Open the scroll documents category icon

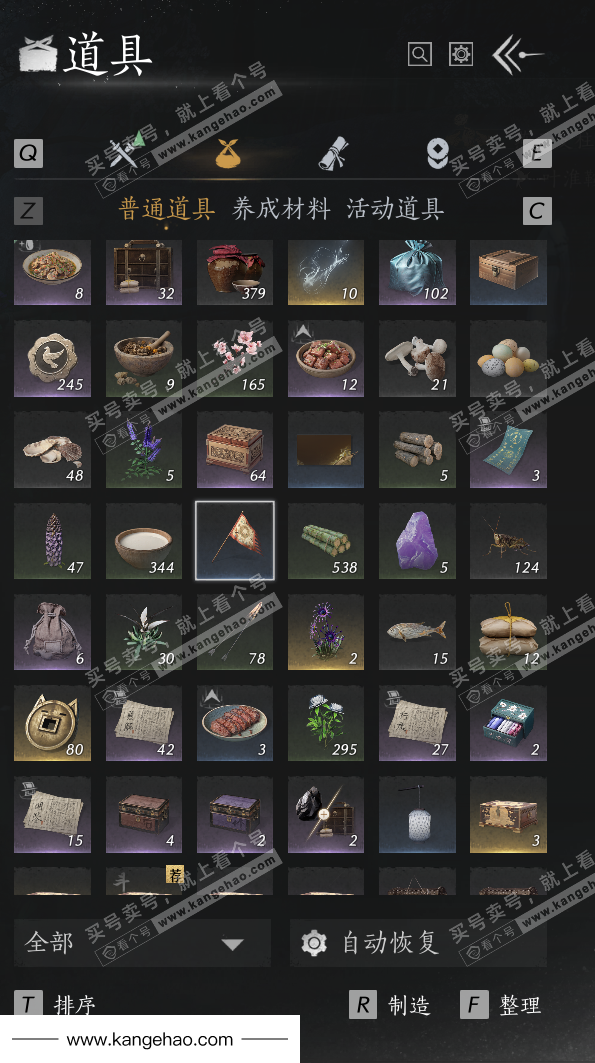point(333,153)
